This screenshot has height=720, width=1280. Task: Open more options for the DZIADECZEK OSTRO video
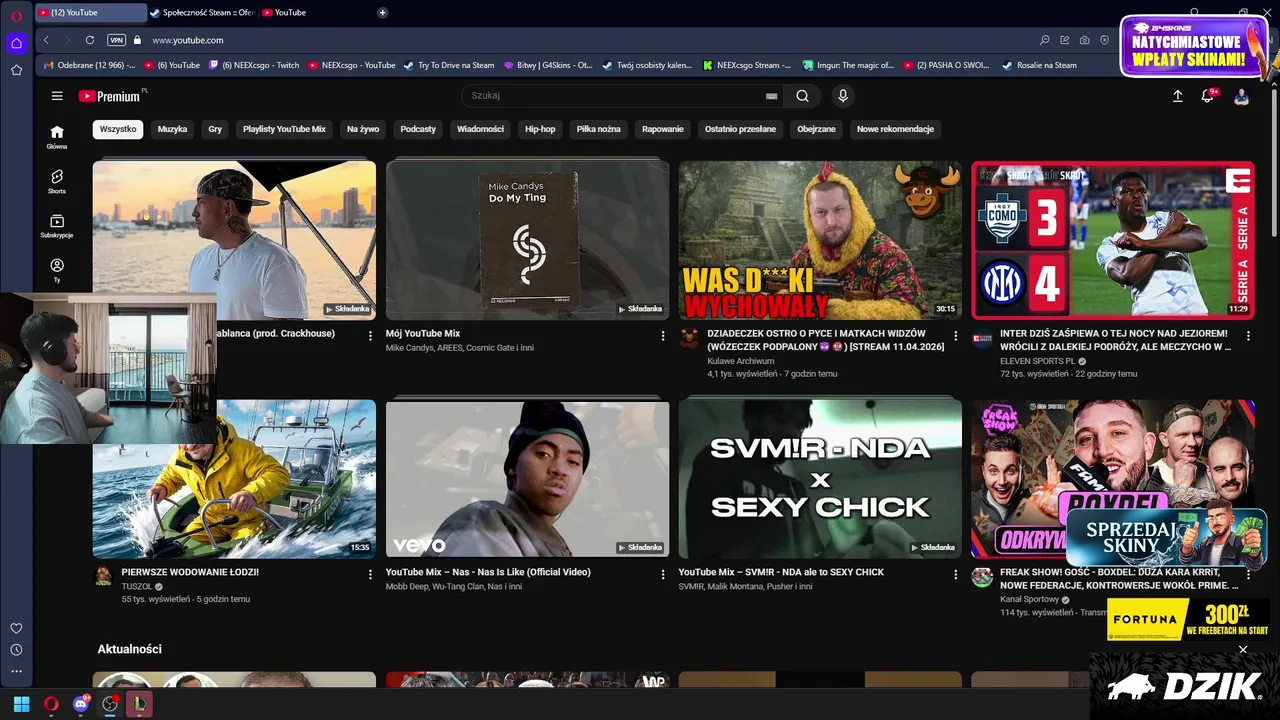tap(955, 336)
